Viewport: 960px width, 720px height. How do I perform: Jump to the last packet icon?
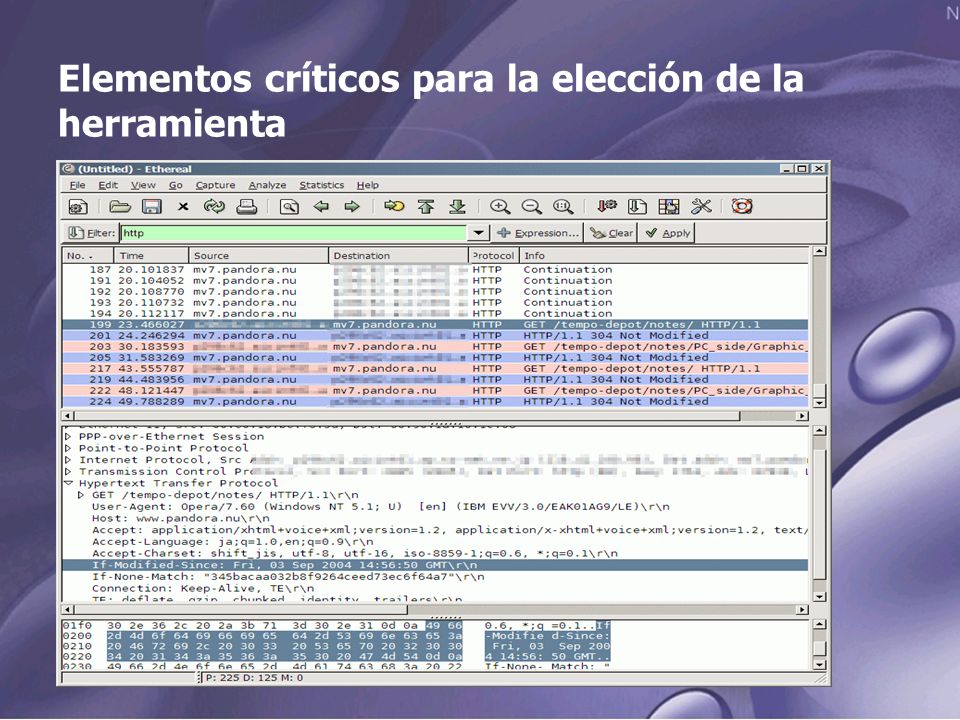click(457, 207)
